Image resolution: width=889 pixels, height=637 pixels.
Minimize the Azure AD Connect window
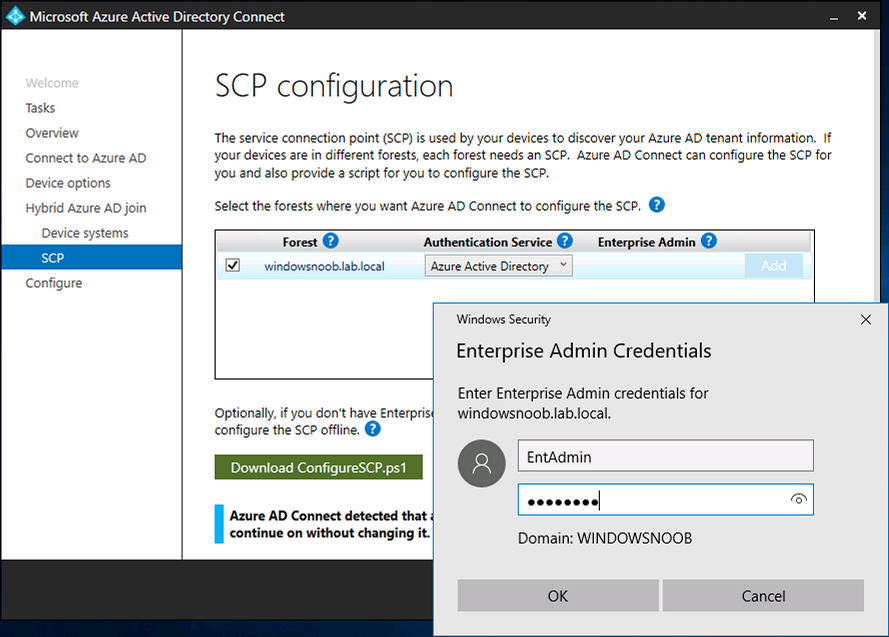834,17
